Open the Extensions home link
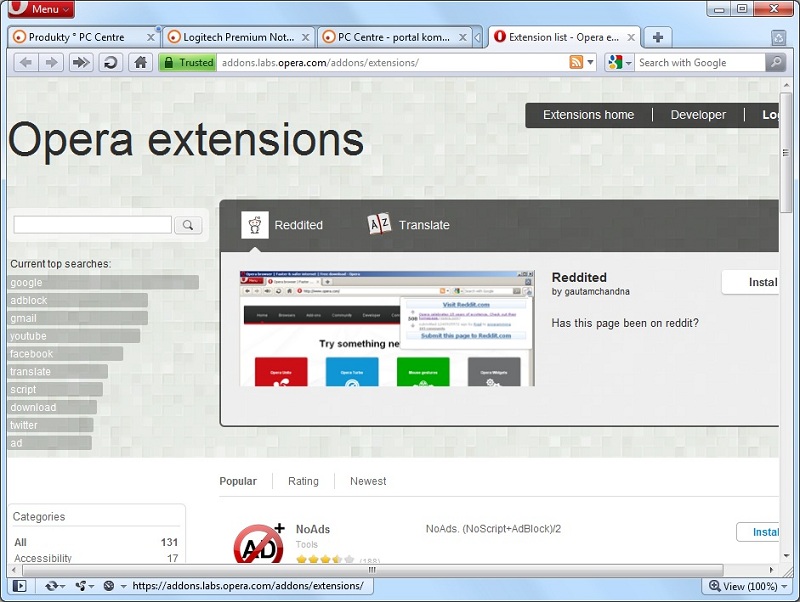This screenshot has width=800, height=602. point(589,115)
